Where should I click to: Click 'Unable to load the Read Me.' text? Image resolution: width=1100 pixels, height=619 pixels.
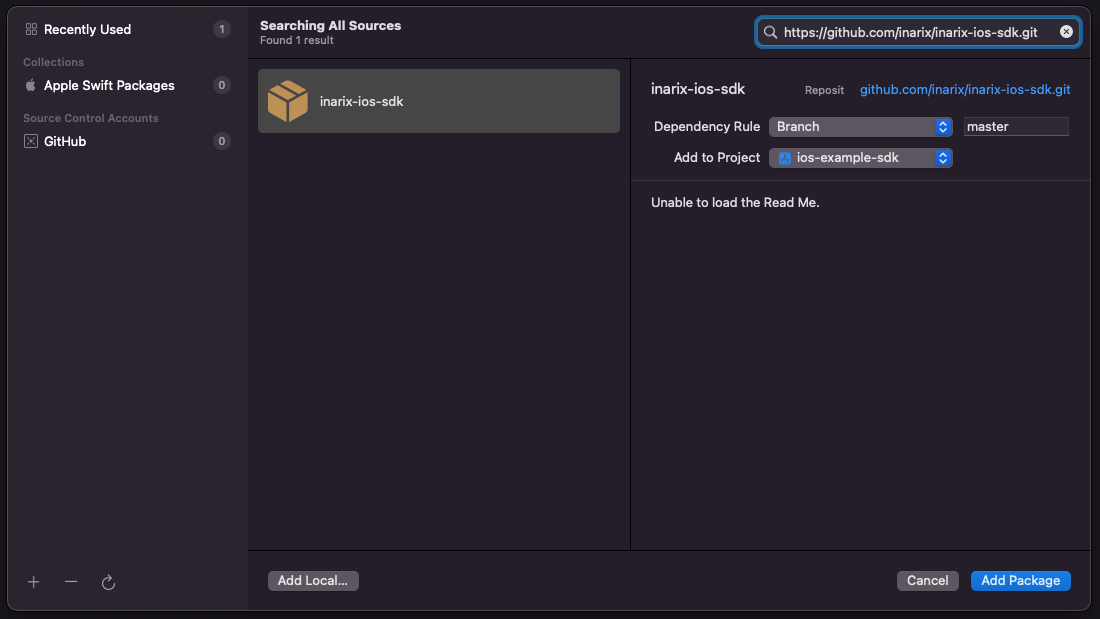(735, 203)
